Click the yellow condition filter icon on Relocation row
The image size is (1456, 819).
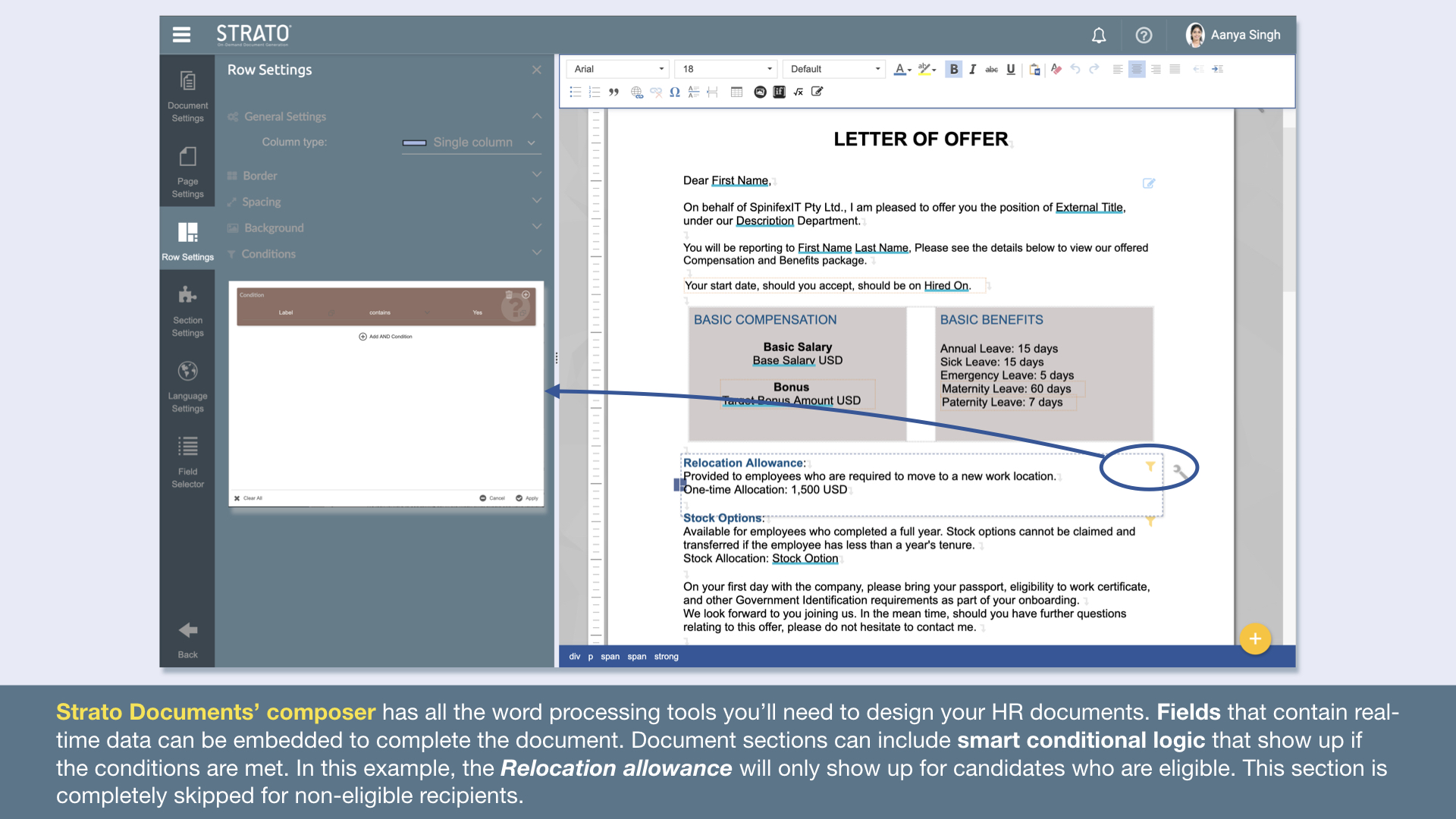1150,466
